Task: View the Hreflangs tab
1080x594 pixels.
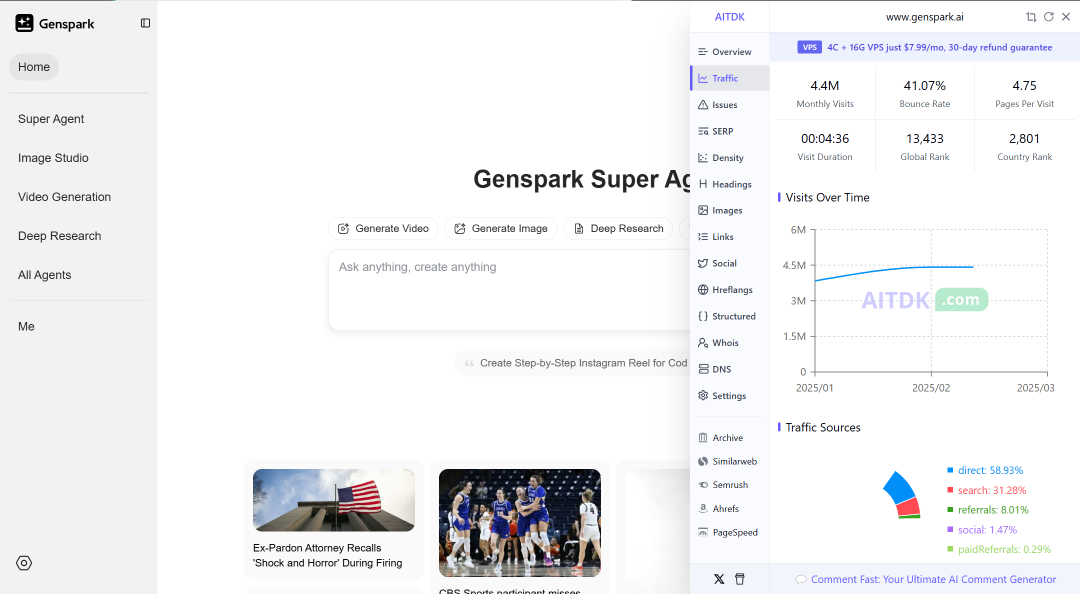Action: click(729, 289)
